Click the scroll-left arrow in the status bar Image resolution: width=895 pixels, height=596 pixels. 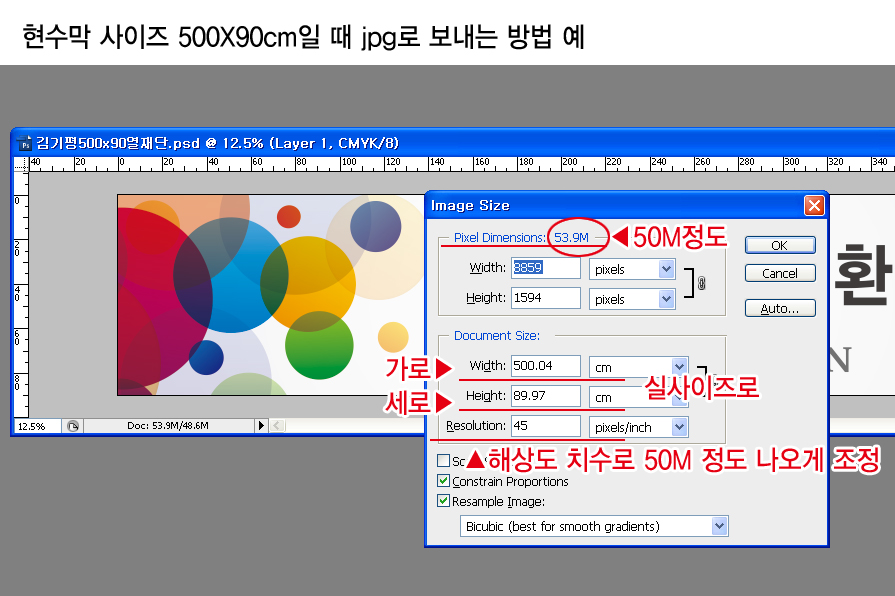[x=277, y=426]
